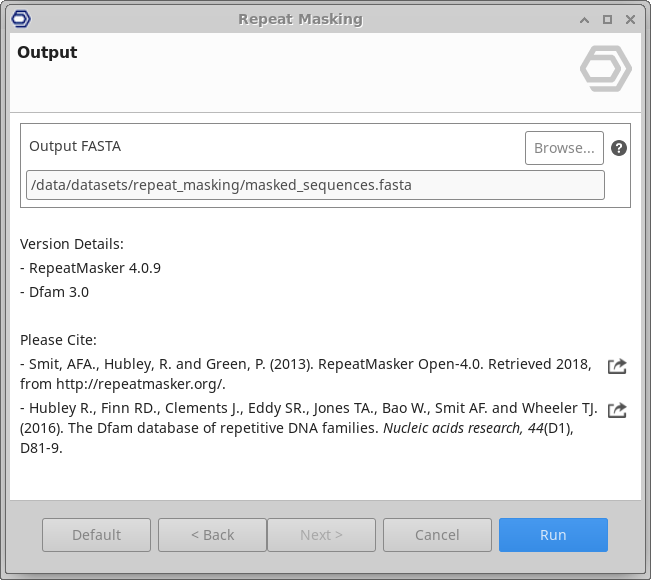651x580 pixels.
Task: Go back to the previous wizard page
Action: point(212,535)
